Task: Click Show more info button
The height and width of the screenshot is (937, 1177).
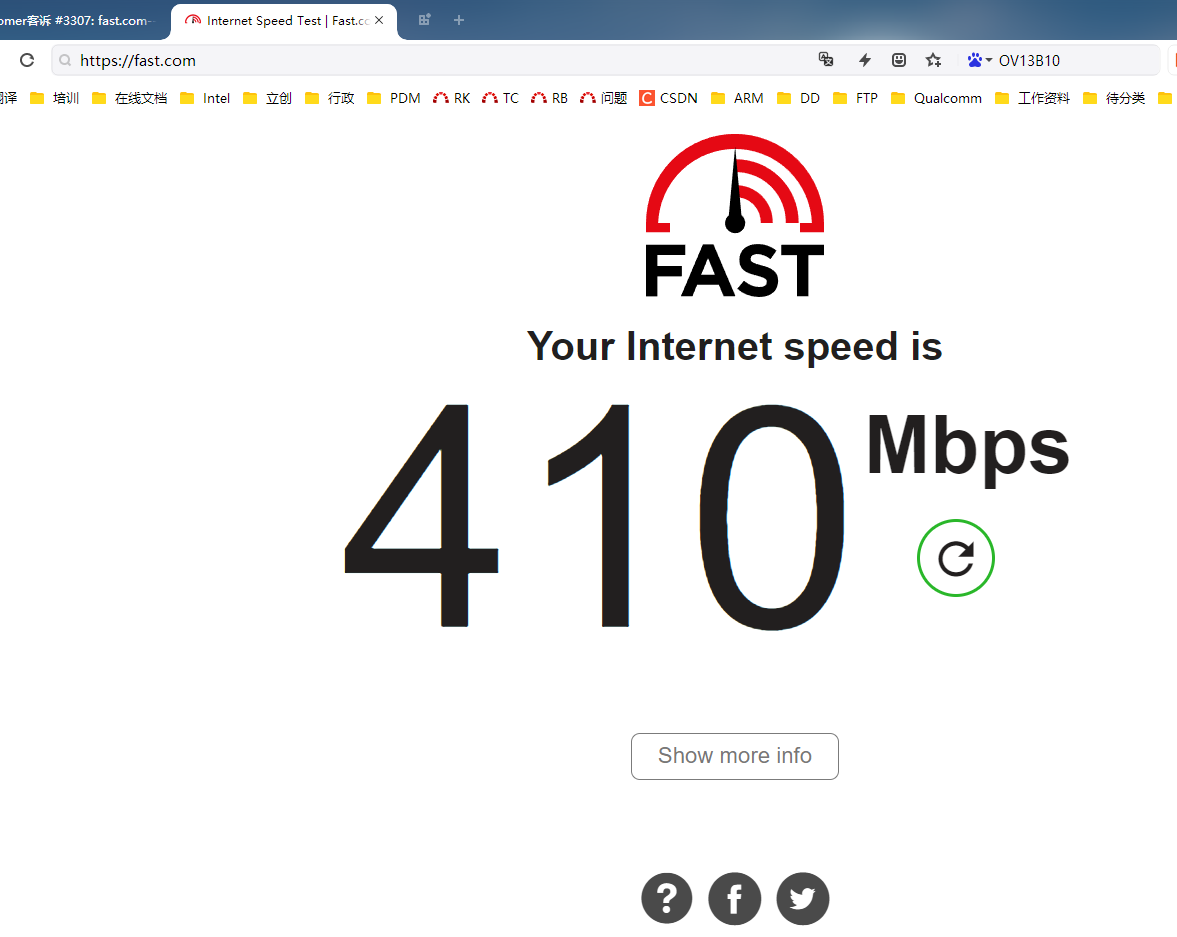Action: [734, 756]
